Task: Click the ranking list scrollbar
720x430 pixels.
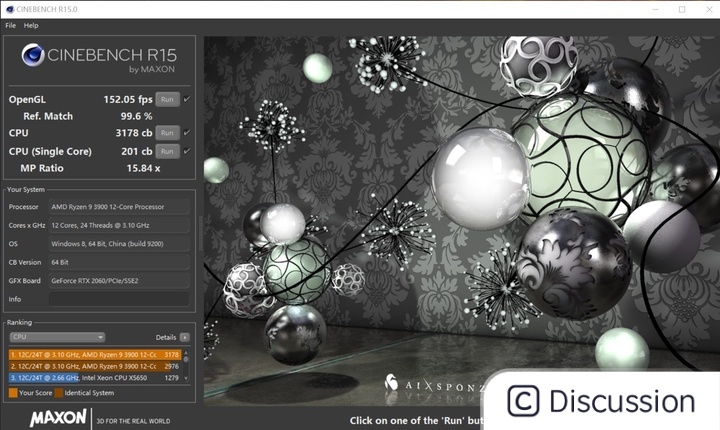Action: point(186,366)
